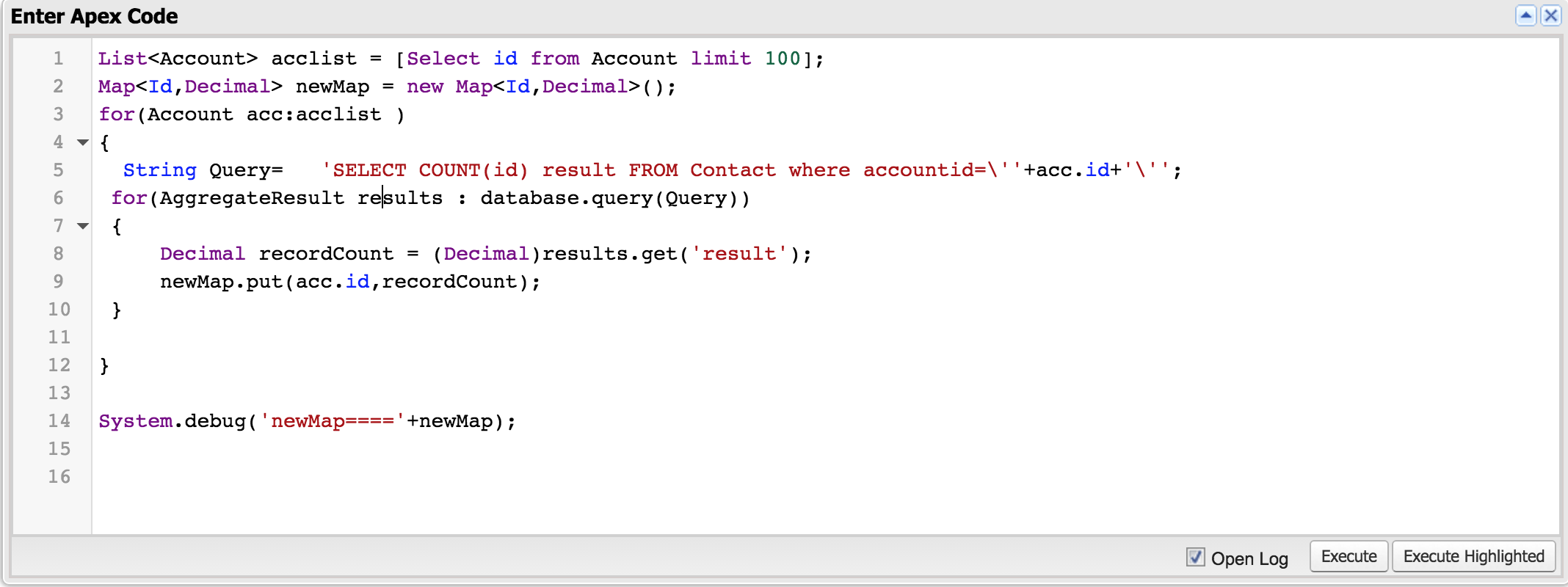Place cursor at recordCount variable declaration
The image size is (1568, 587).
pyautogui.click(x=326, y=254)
